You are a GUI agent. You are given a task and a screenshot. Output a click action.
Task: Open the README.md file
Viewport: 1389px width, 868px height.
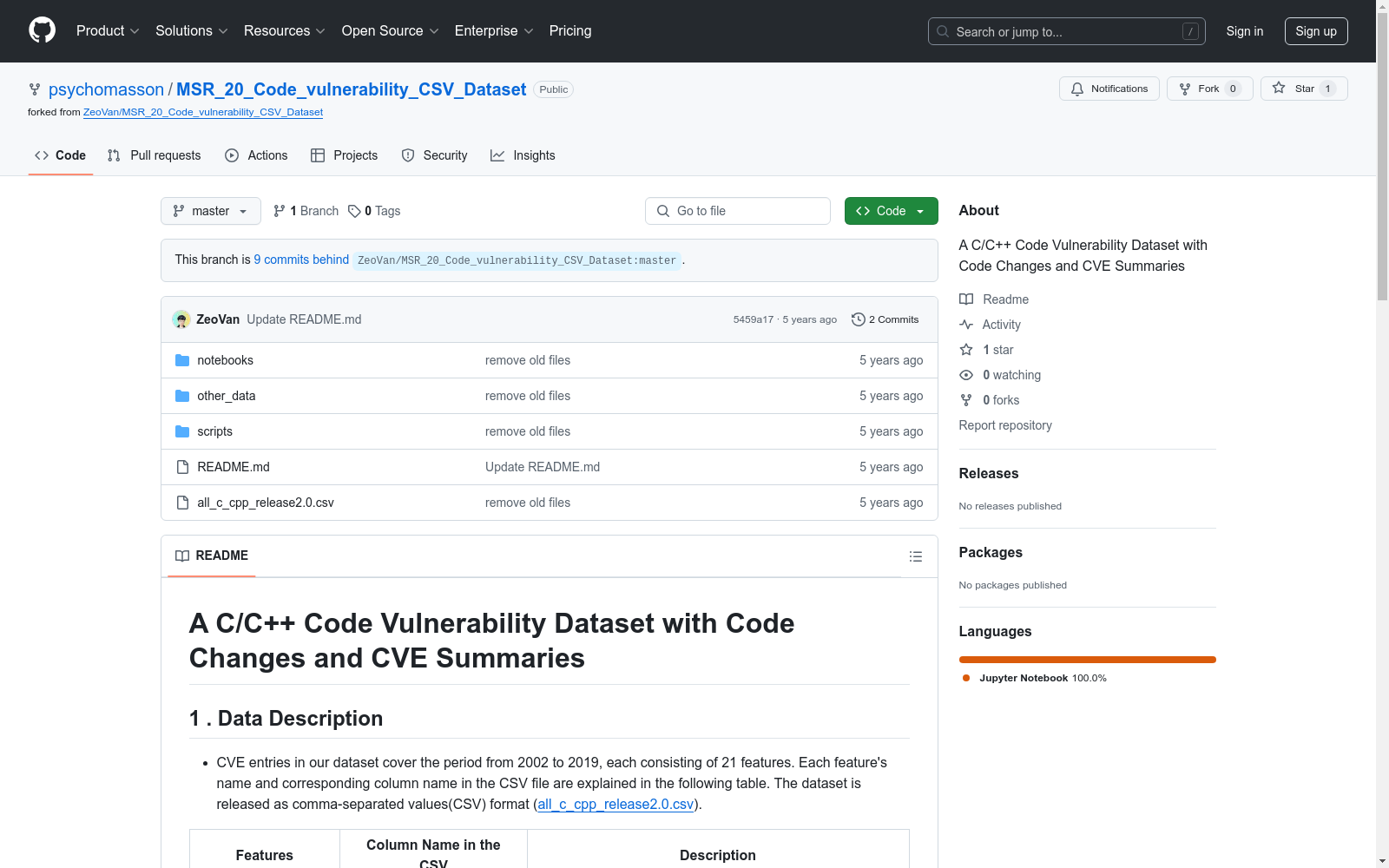(233, 466)
